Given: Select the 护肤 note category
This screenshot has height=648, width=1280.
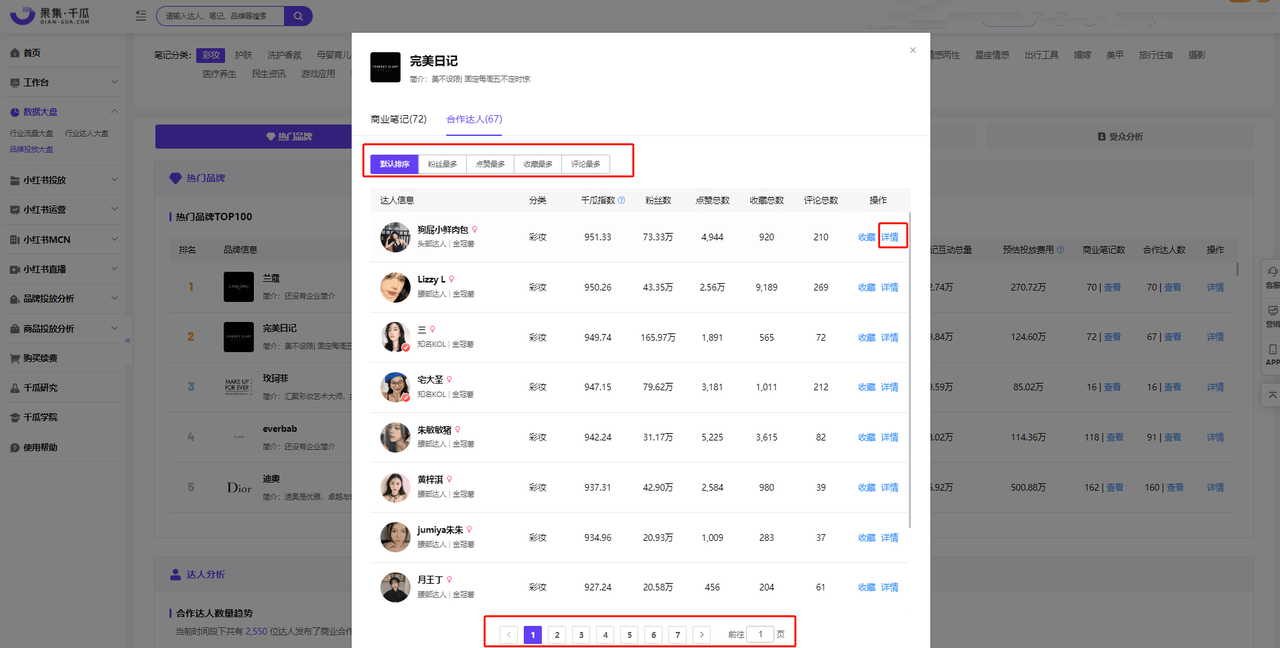Looking at the screenshot, I should [x=243, y=55].
